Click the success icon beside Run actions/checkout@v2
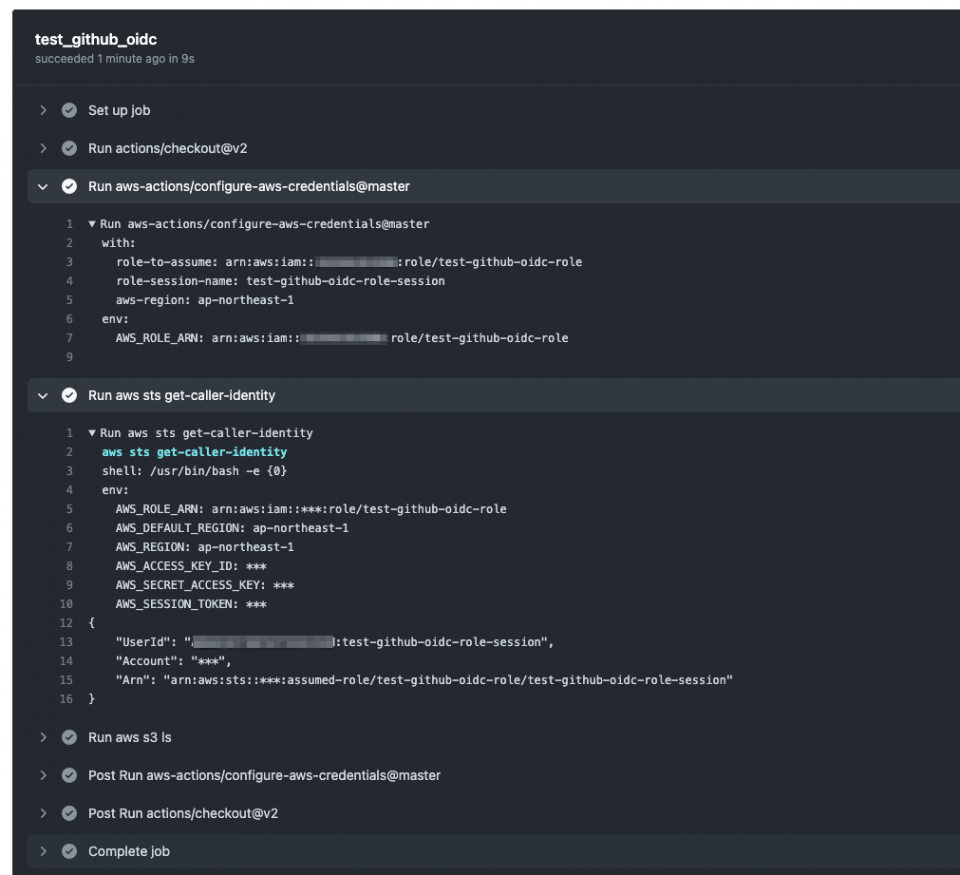 [69, 148]
